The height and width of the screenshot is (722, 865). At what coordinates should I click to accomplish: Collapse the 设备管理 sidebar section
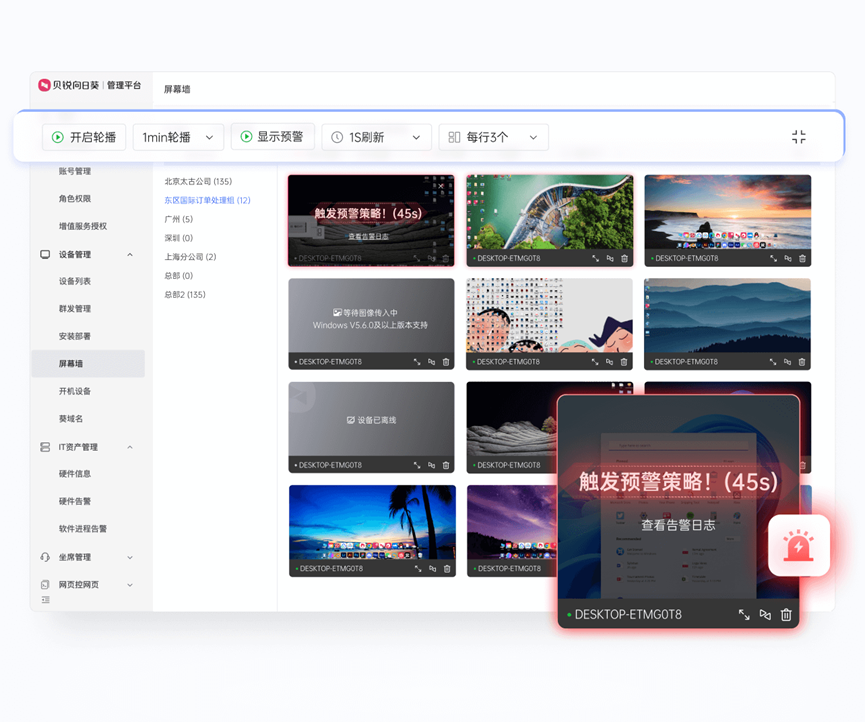coord(129,254)
